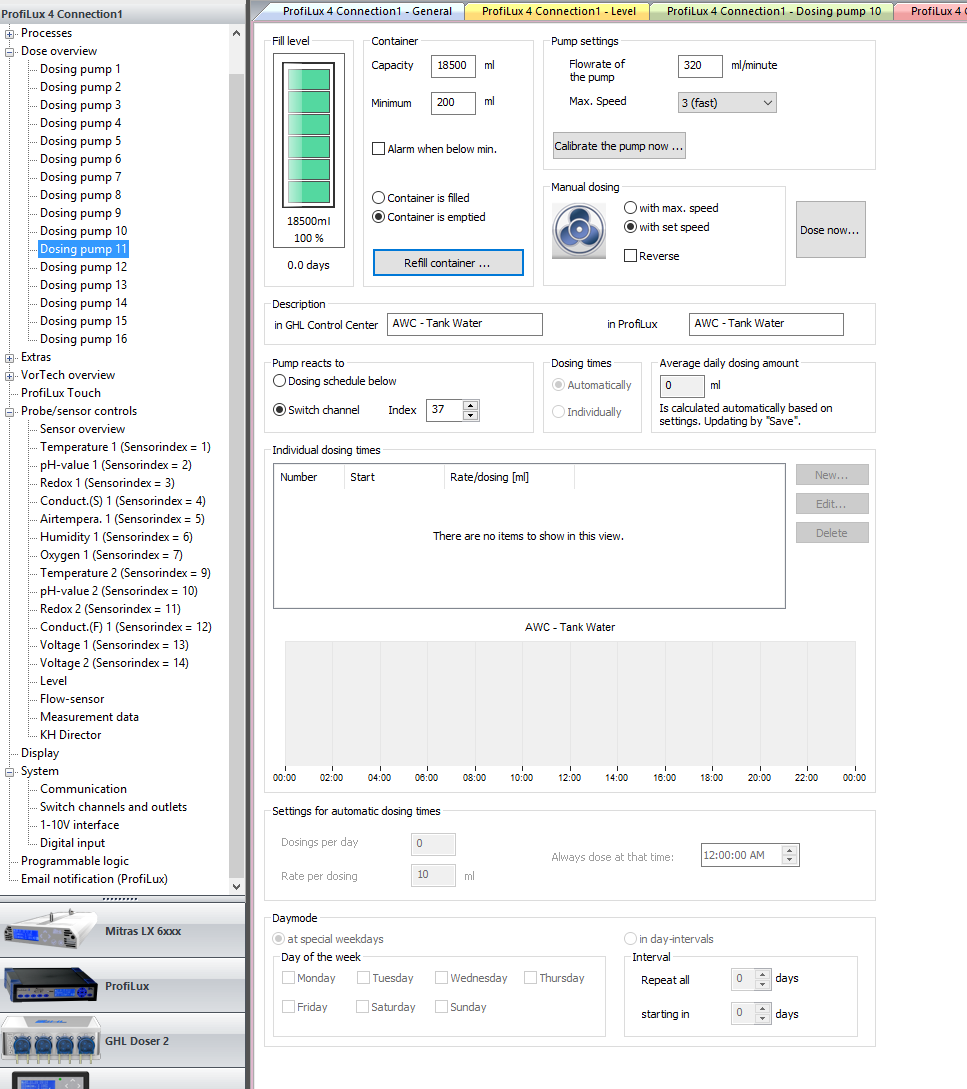Open Programmable logic tree item

[x=75, y=861]
